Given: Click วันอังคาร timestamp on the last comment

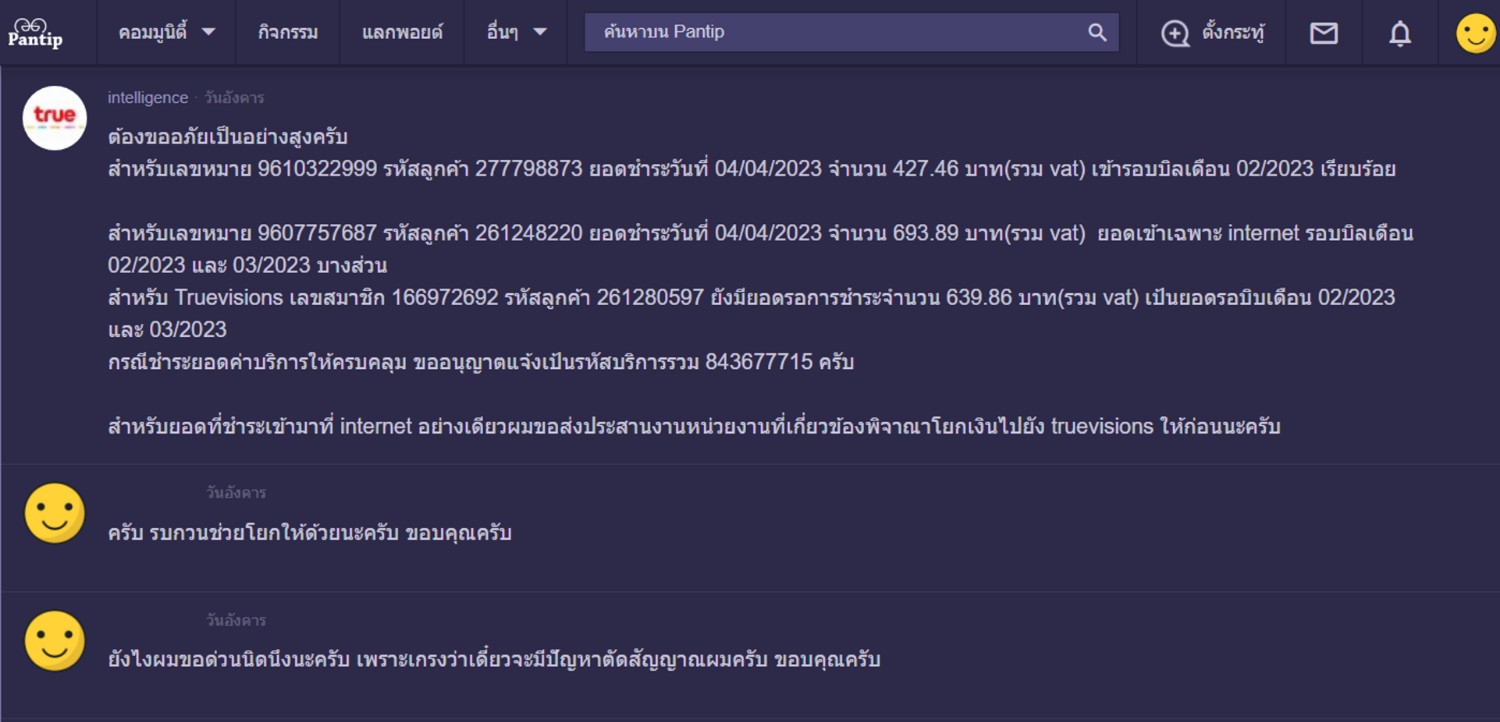Looking at the screenshot, I should coord(236,621).
